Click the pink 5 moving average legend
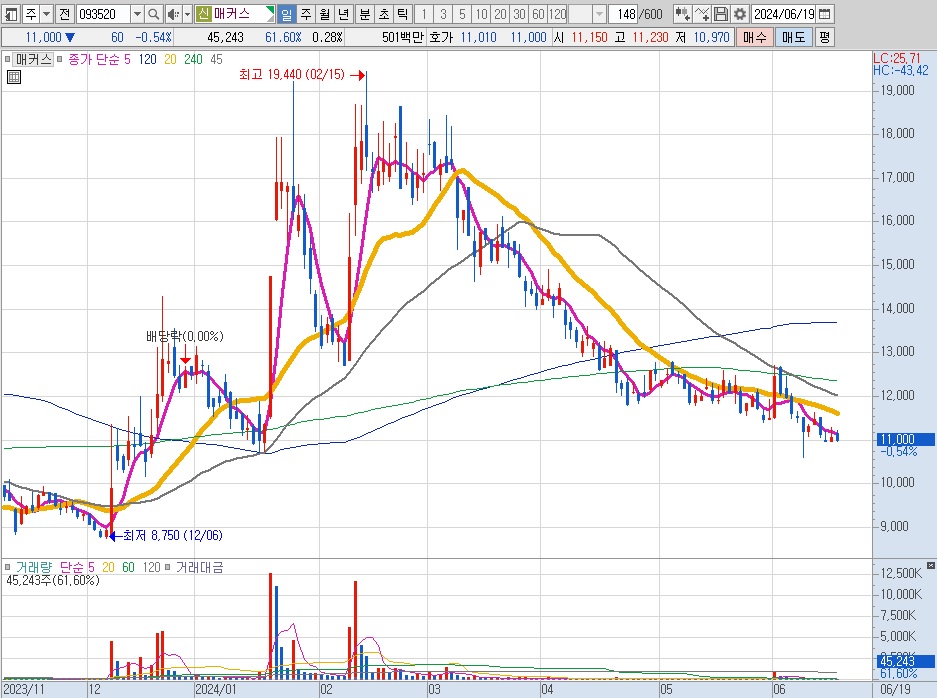This screenshot has height=698, width=937. point(127,59)
